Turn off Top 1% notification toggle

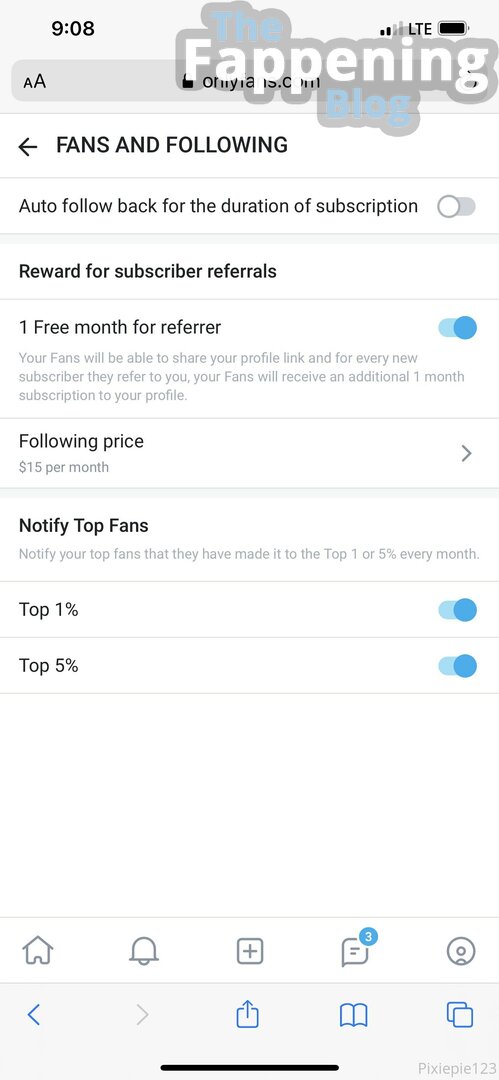[457, 610]
